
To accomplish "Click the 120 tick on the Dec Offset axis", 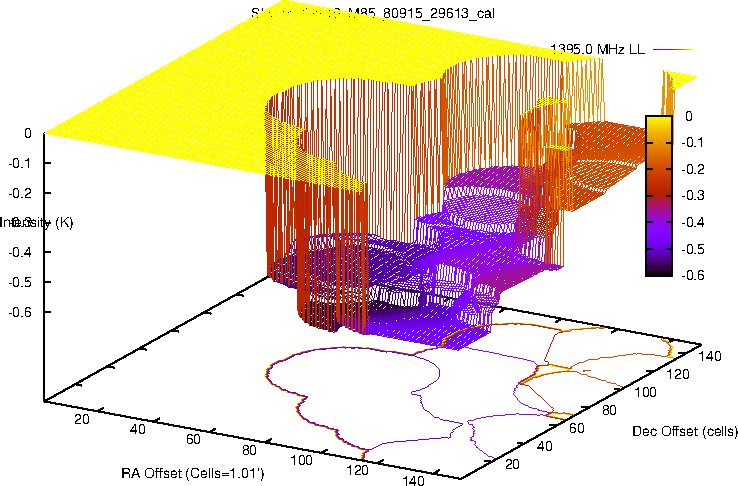I will pyautogui.click(x=678, y=374).
